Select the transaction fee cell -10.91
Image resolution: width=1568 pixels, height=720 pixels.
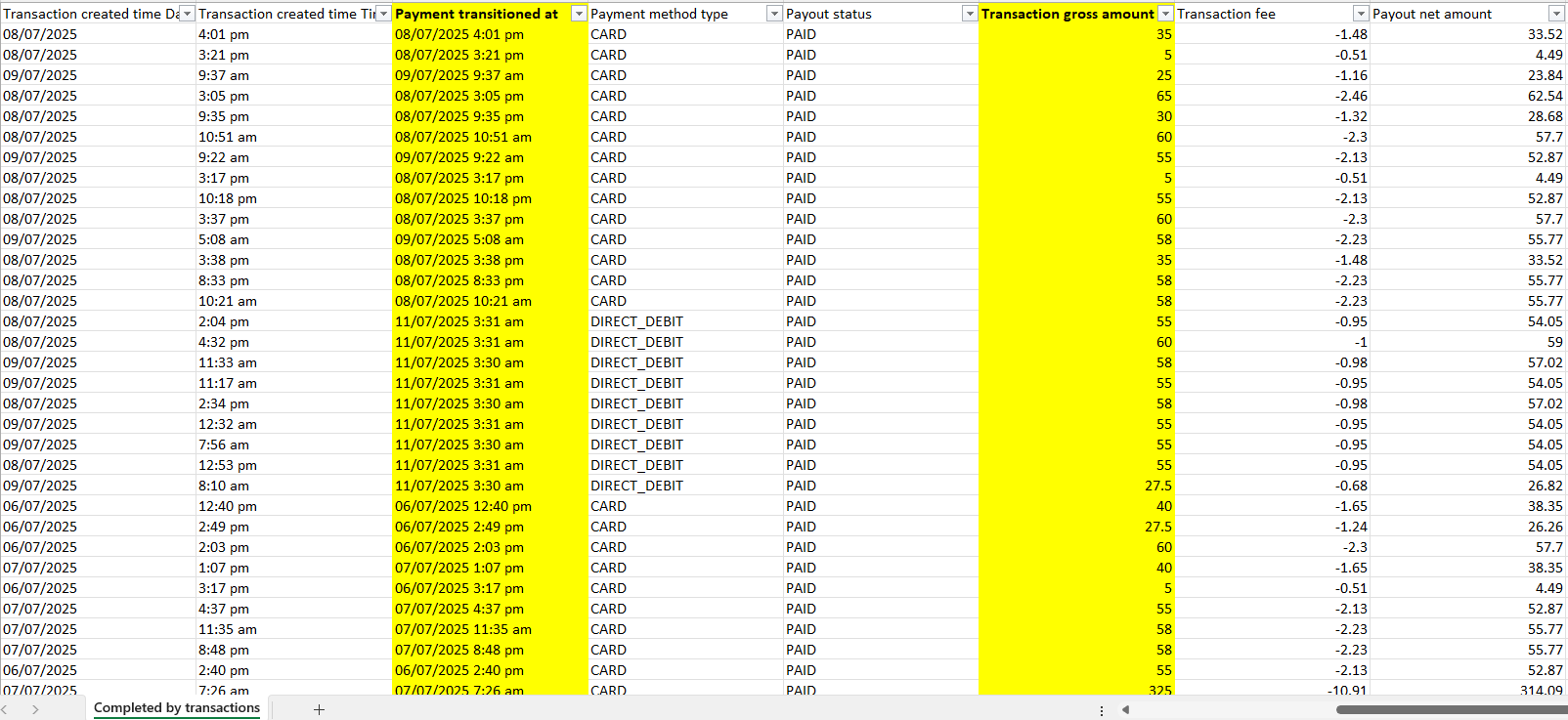[x=1272, y=689]
